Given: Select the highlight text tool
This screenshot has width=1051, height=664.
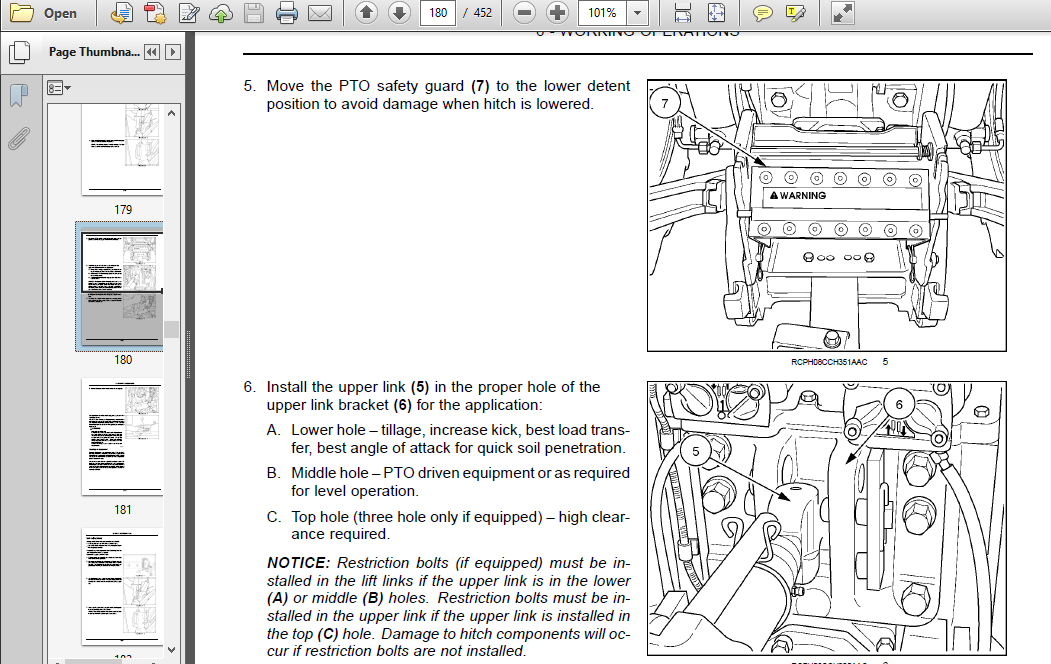Looking at the screenshot, I should tap(796, 13).
